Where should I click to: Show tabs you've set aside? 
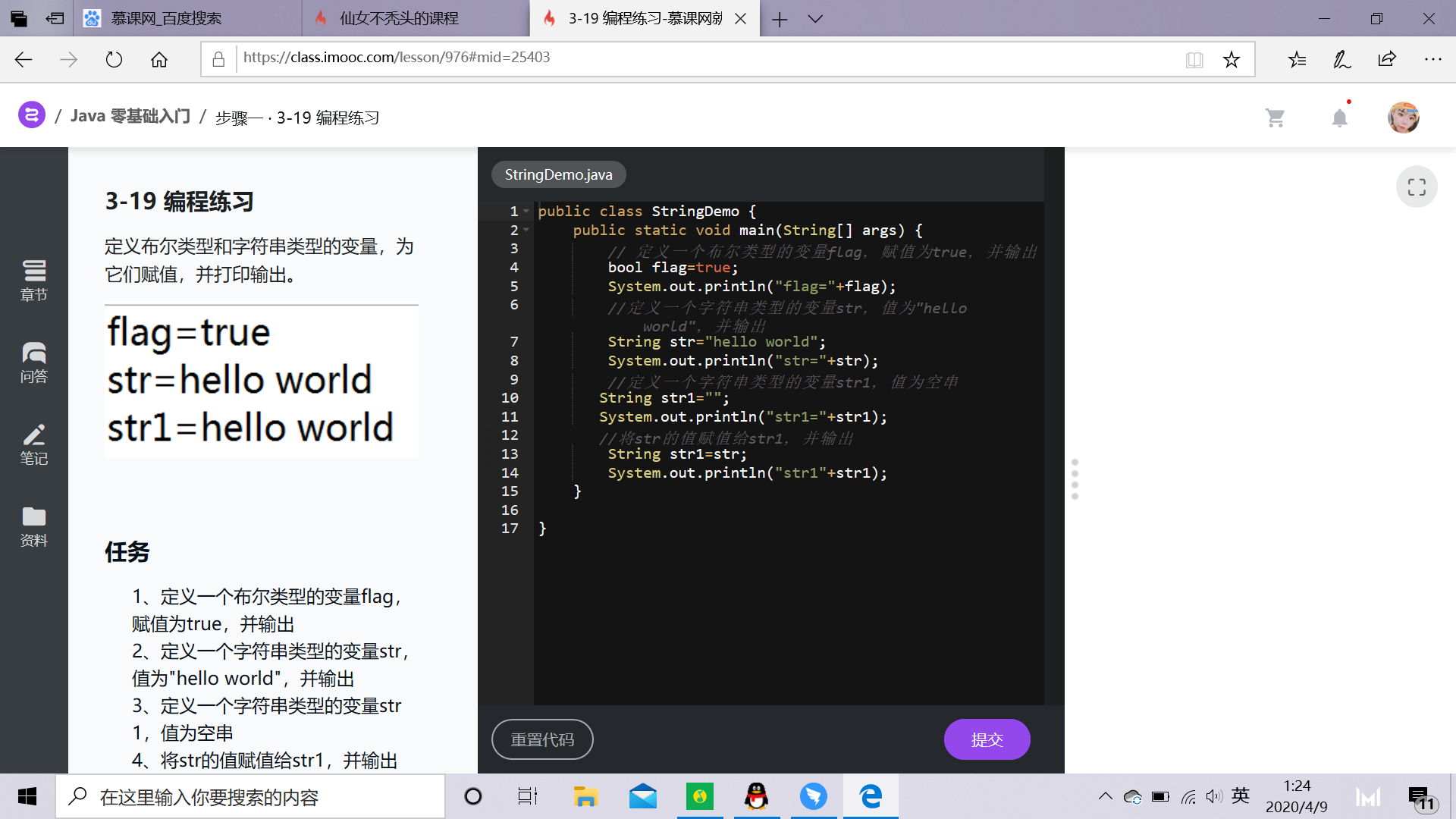[18, 18]
